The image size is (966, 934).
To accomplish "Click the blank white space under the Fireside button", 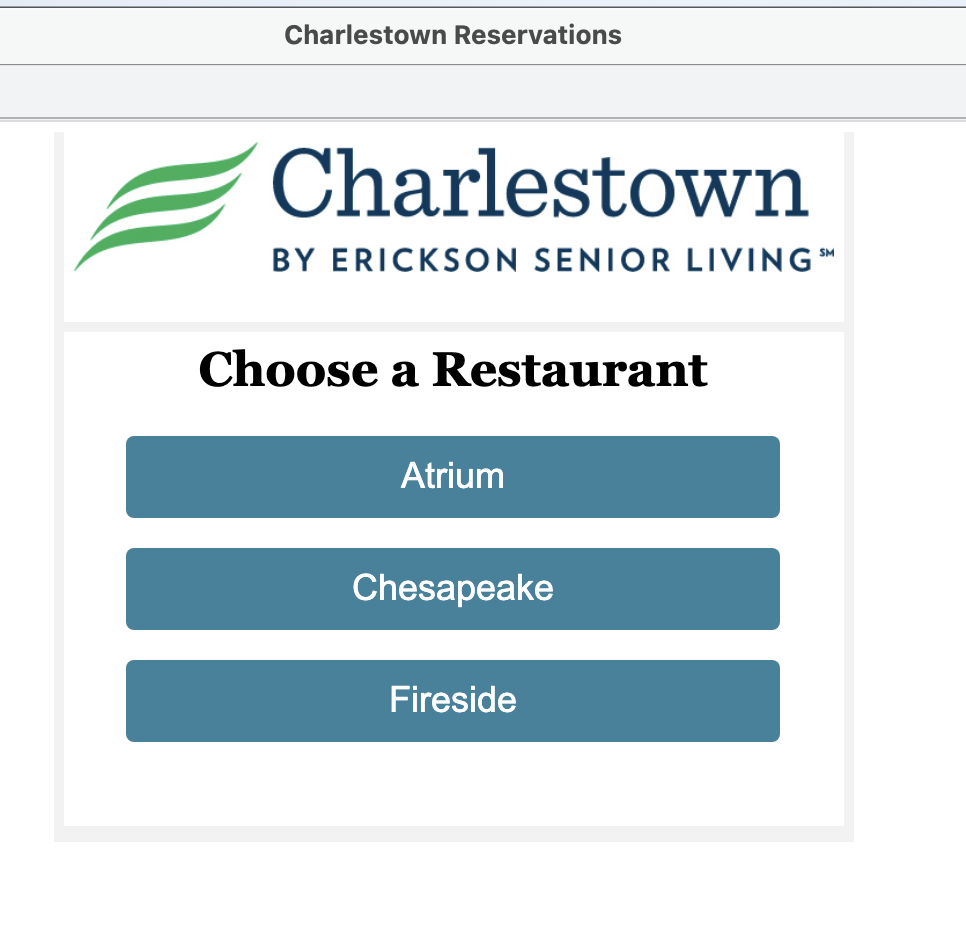I will click(x=452, y=785).
